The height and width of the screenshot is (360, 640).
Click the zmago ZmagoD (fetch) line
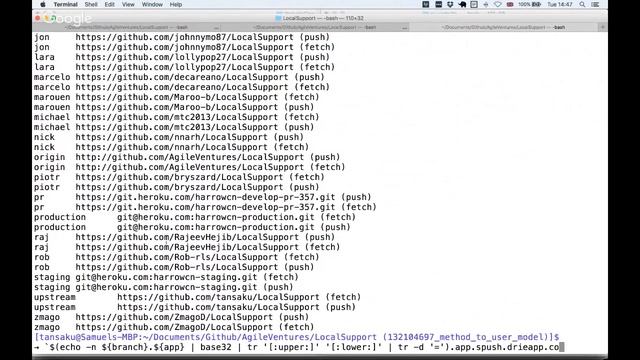[174, 327]
